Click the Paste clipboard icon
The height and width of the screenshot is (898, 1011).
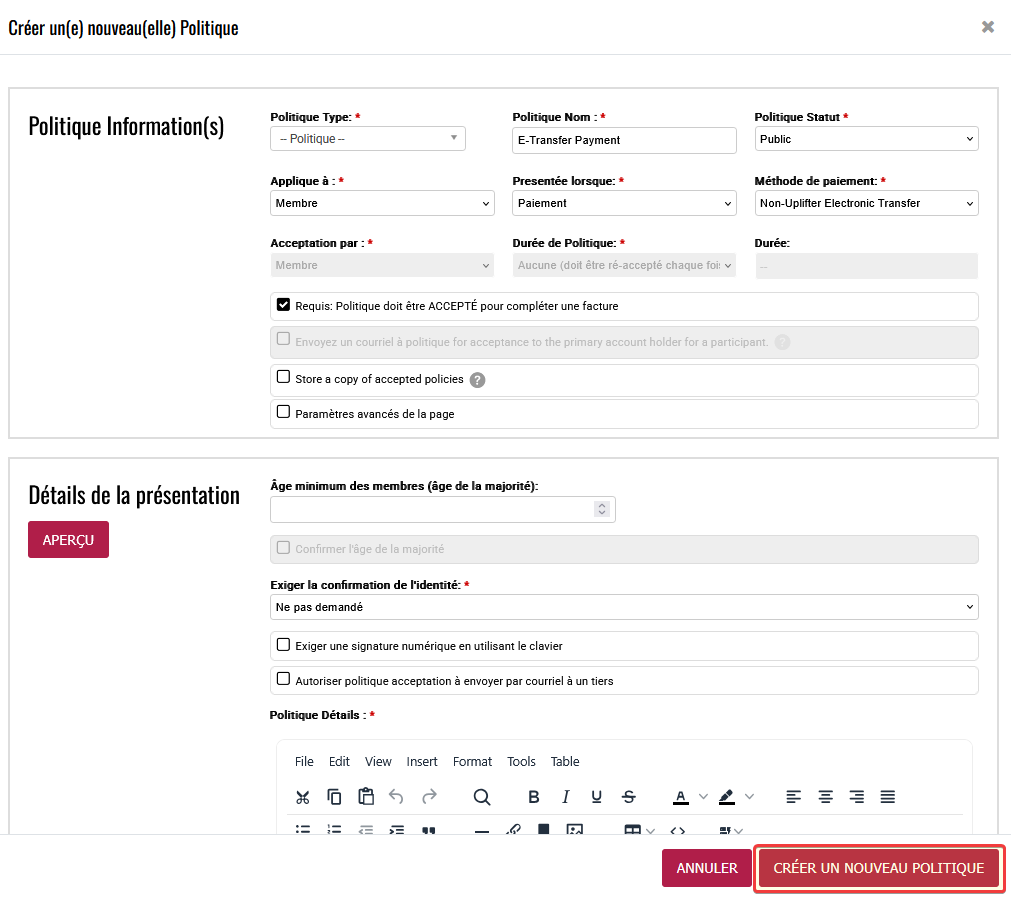tap(366, 797)
